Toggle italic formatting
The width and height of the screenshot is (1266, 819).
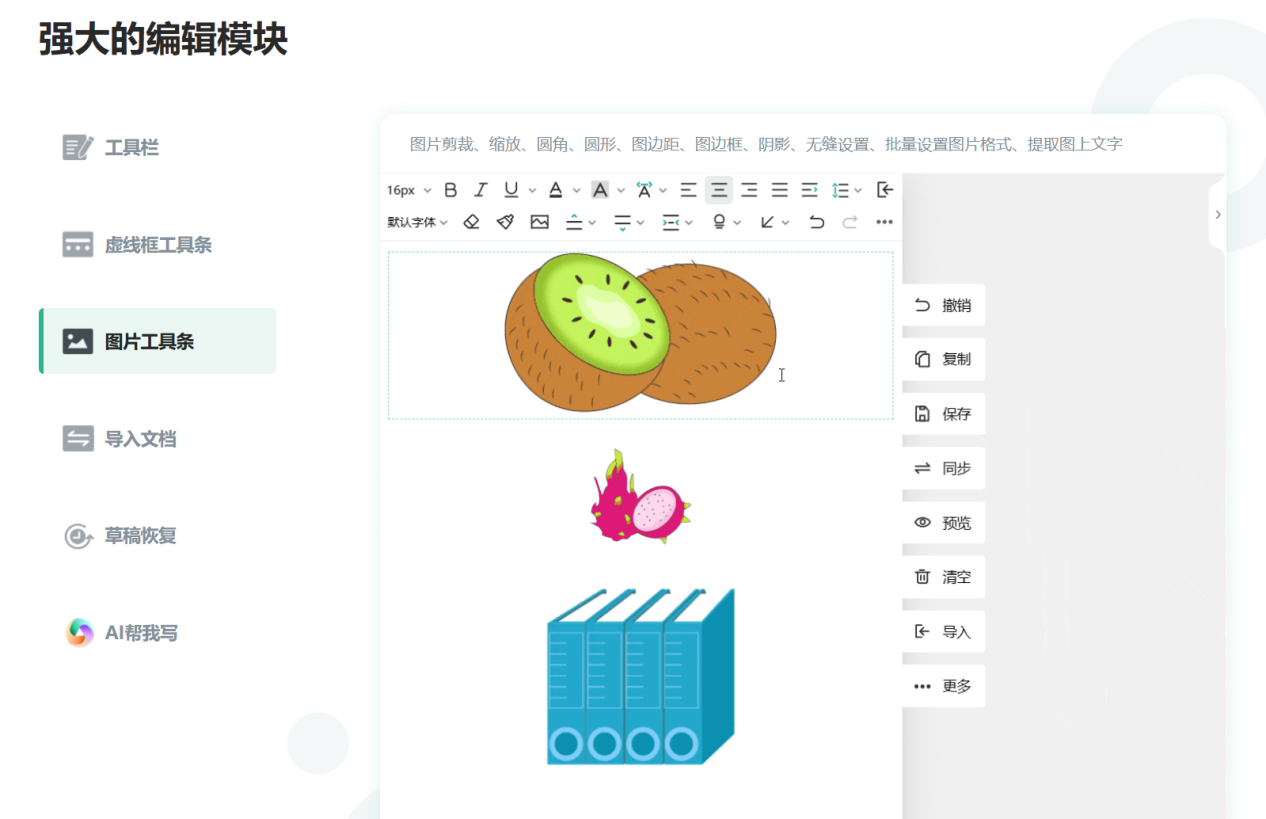[480, 190]
